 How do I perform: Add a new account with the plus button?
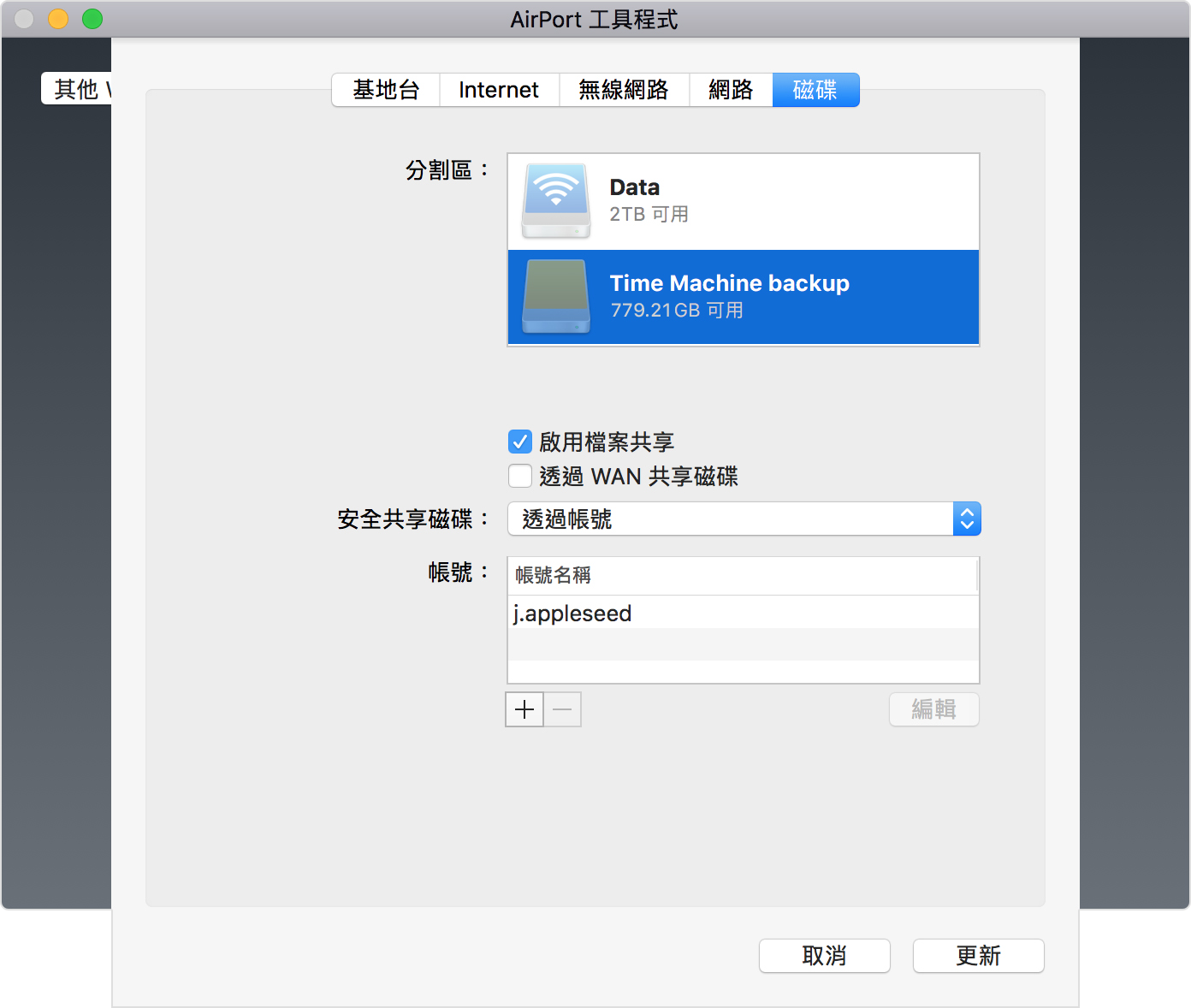[x=524, y=709]
